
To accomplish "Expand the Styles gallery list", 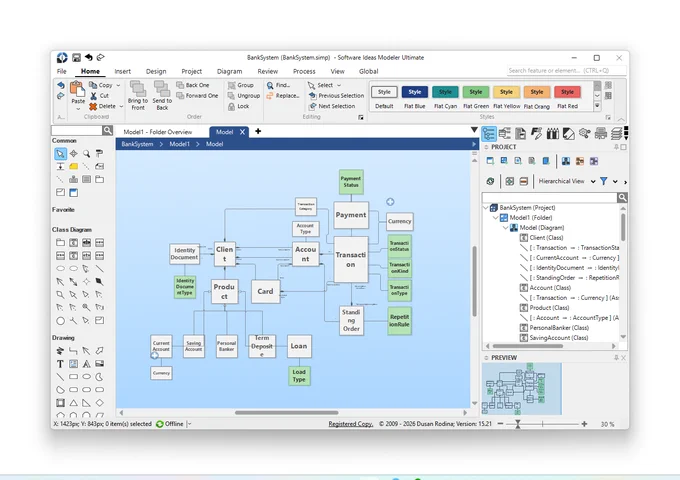I will [597, 105].
